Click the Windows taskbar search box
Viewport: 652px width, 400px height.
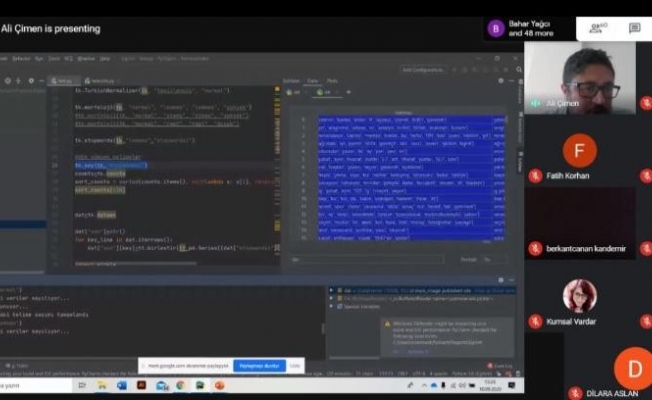point(30,385)
